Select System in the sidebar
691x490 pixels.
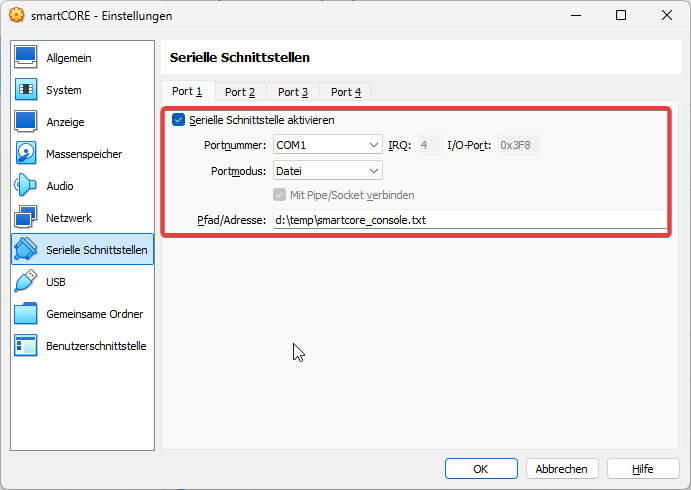click(82, 90)
